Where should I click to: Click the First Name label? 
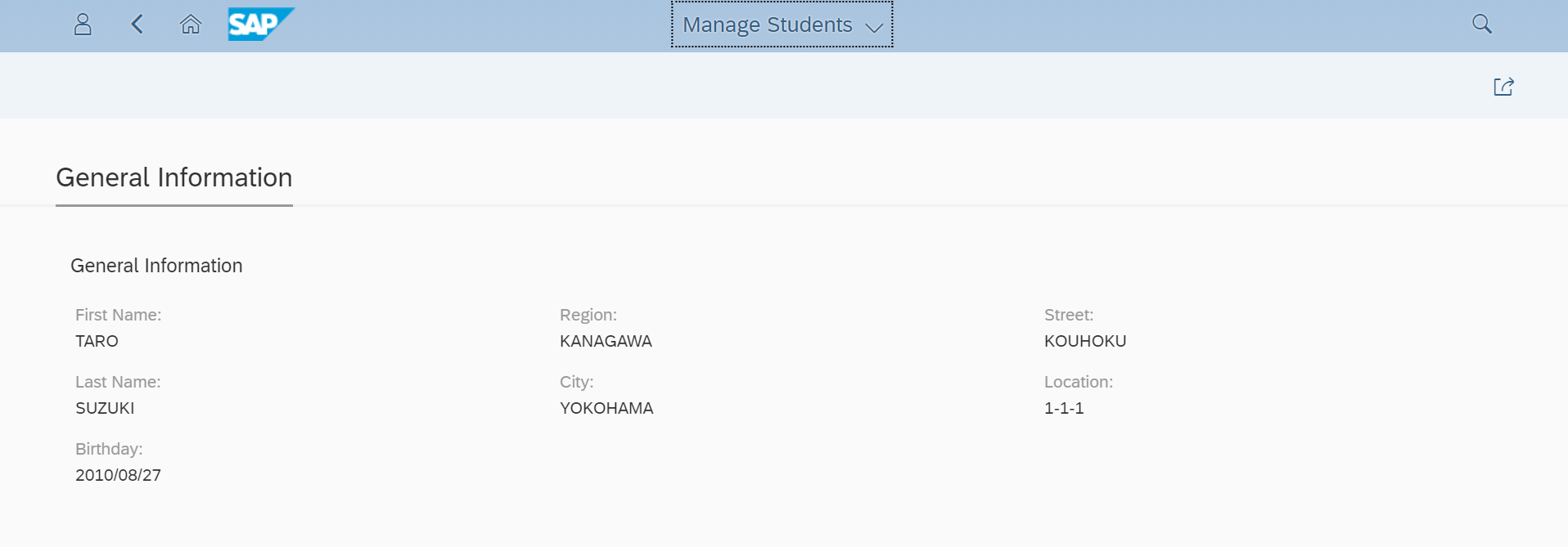click(x=118, y=315)
